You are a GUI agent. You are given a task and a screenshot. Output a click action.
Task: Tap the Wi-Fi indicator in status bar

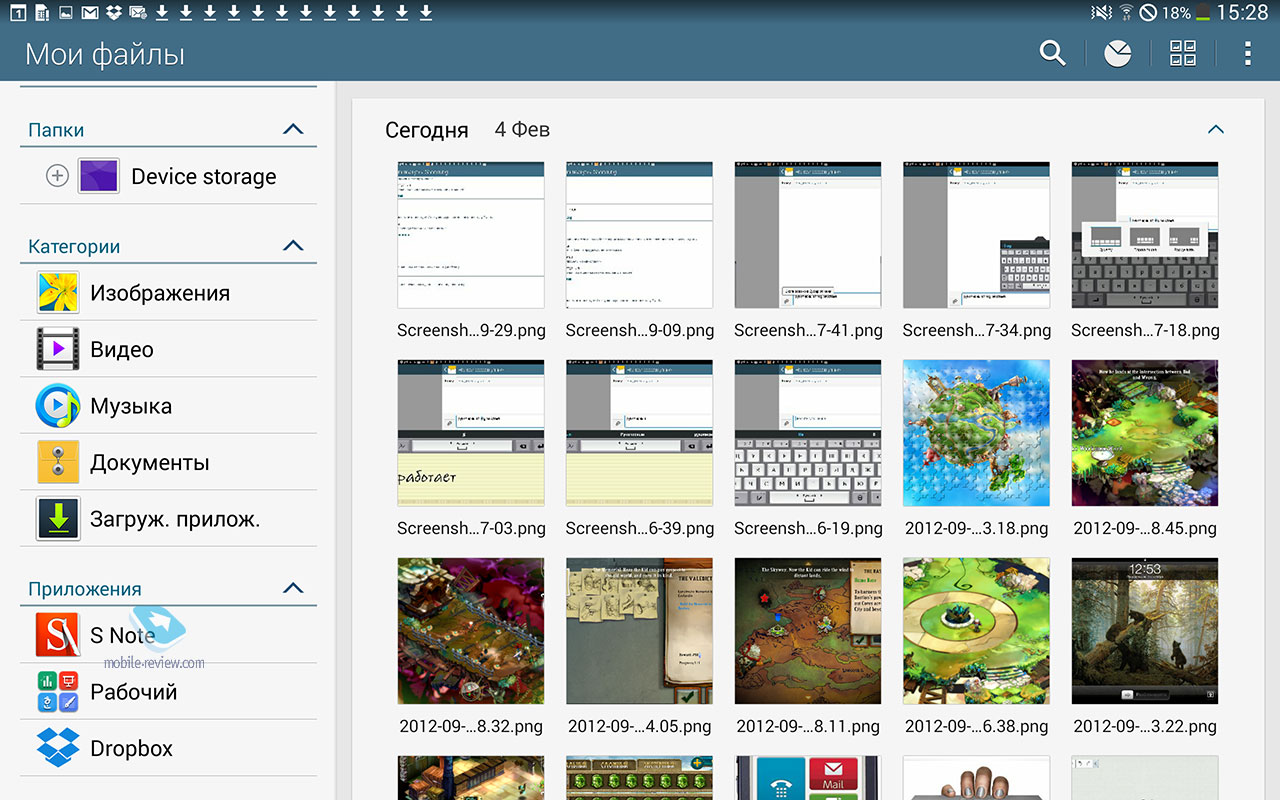tap(1126, 13)
